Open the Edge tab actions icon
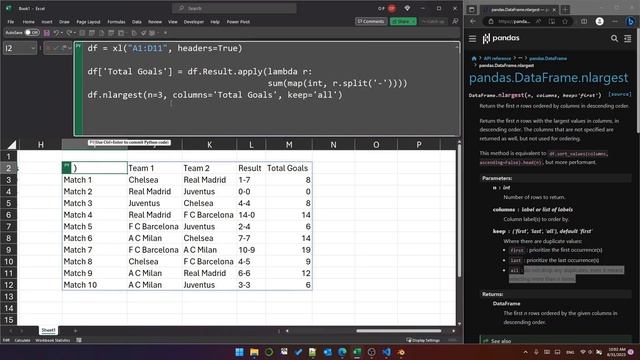Screen dimensions: 640x360 (x=471, y=9)
